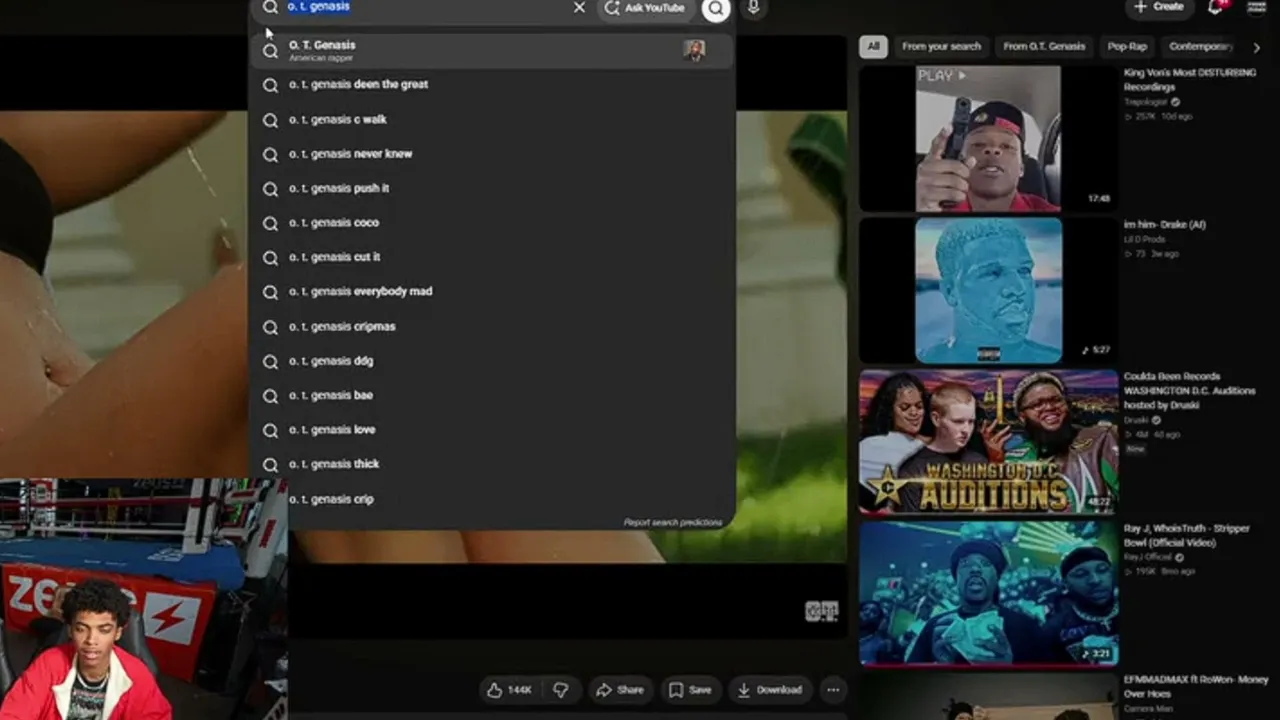Open the notifications bell
The width and height of the screenshot is (1280, 720).
point(1216,7)
